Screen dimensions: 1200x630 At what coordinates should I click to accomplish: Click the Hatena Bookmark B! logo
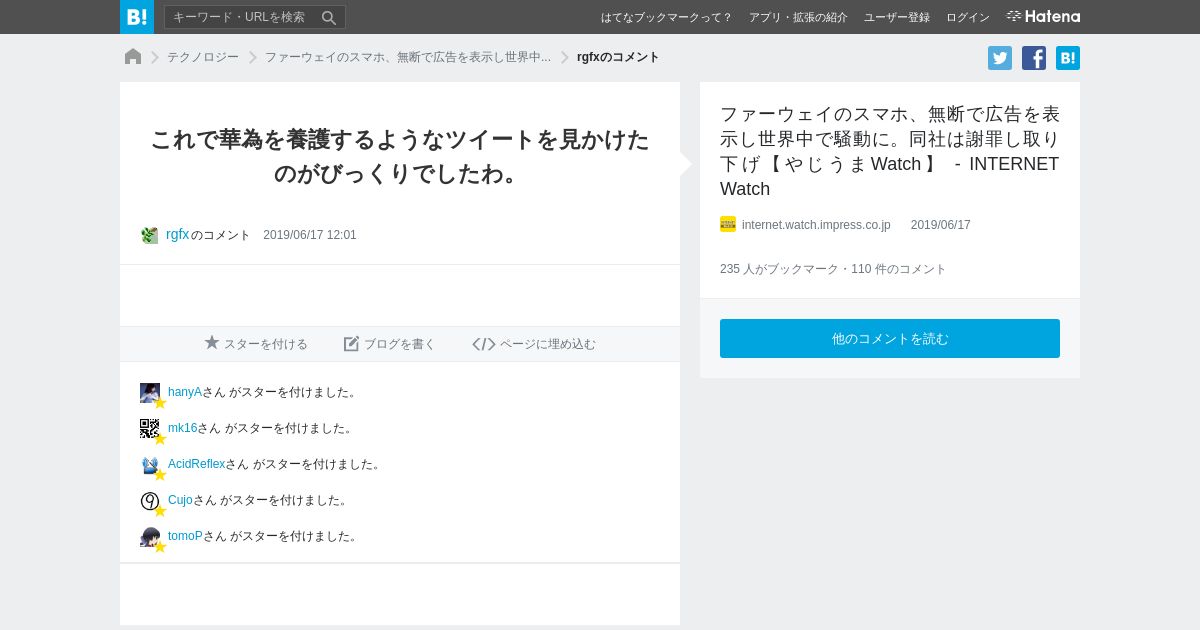(x=137, y=17)
